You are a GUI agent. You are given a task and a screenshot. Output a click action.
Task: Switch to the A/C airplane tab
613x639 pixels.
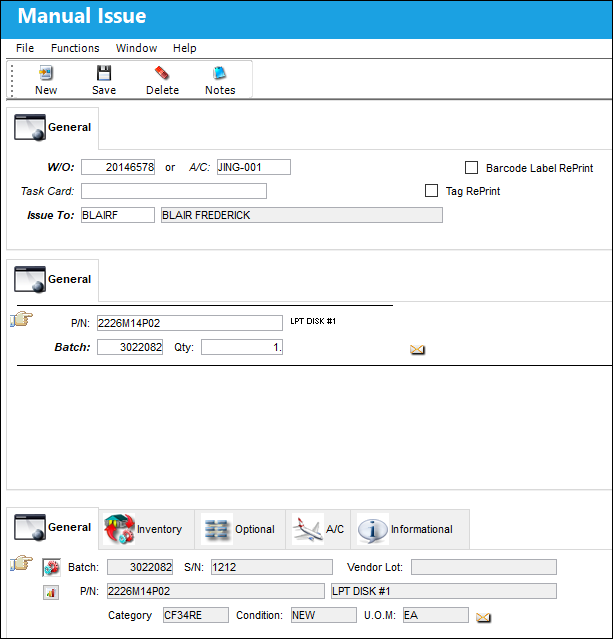318,529
